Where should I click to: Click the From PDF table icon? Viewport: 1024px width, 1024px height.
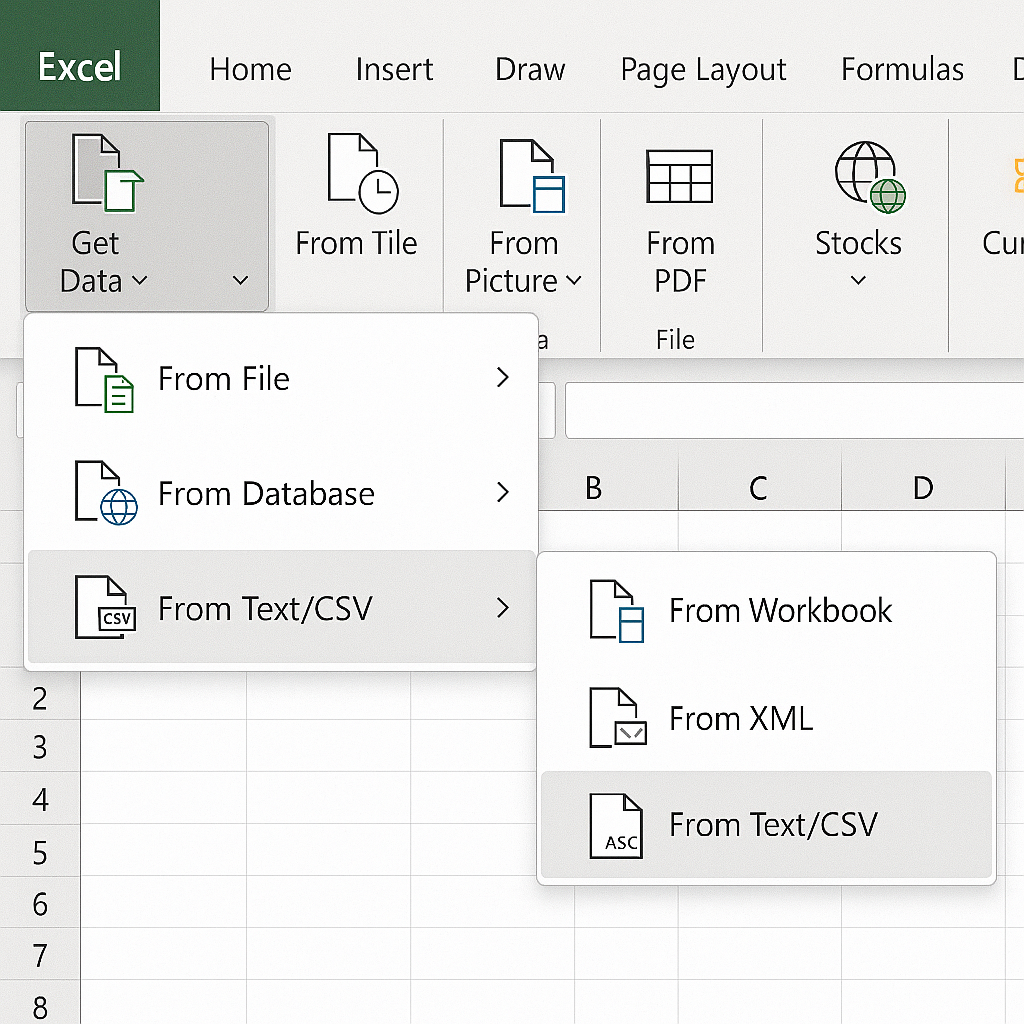click(679, 176)
